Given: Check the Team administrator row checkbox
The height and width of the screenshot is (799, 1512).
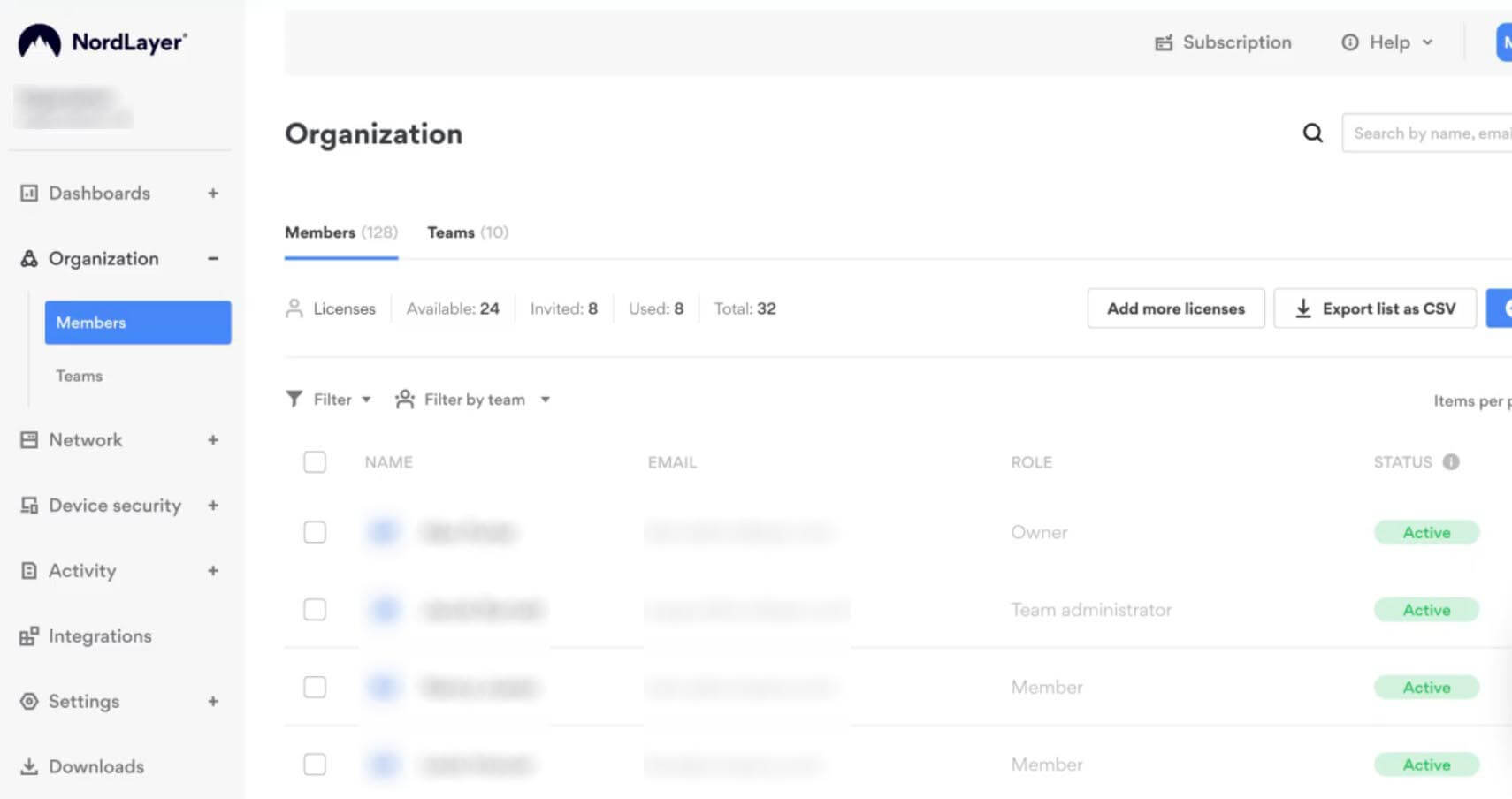Looking at the screenshot, I should [x=315, y=610].
